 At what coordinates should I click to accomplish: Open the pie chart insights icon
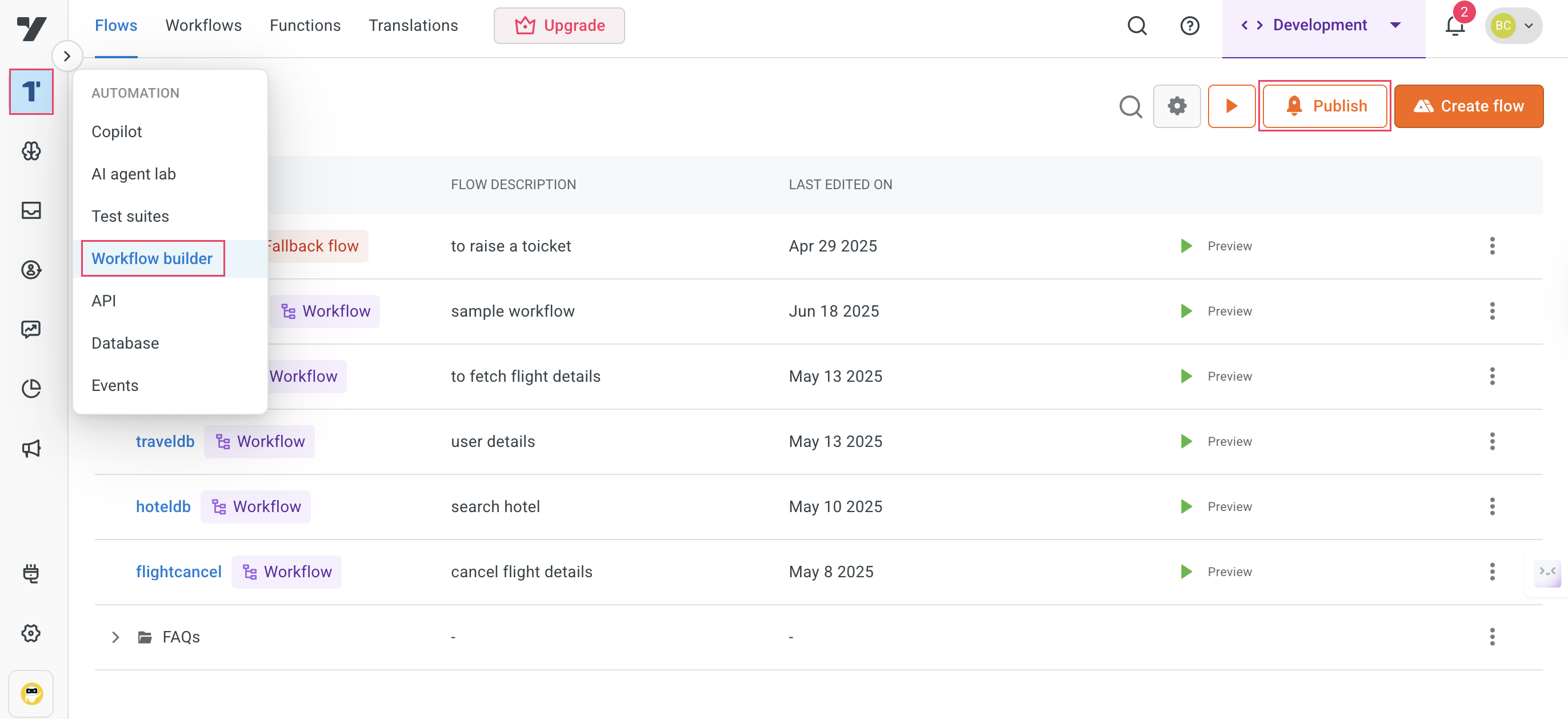point(31,389)
